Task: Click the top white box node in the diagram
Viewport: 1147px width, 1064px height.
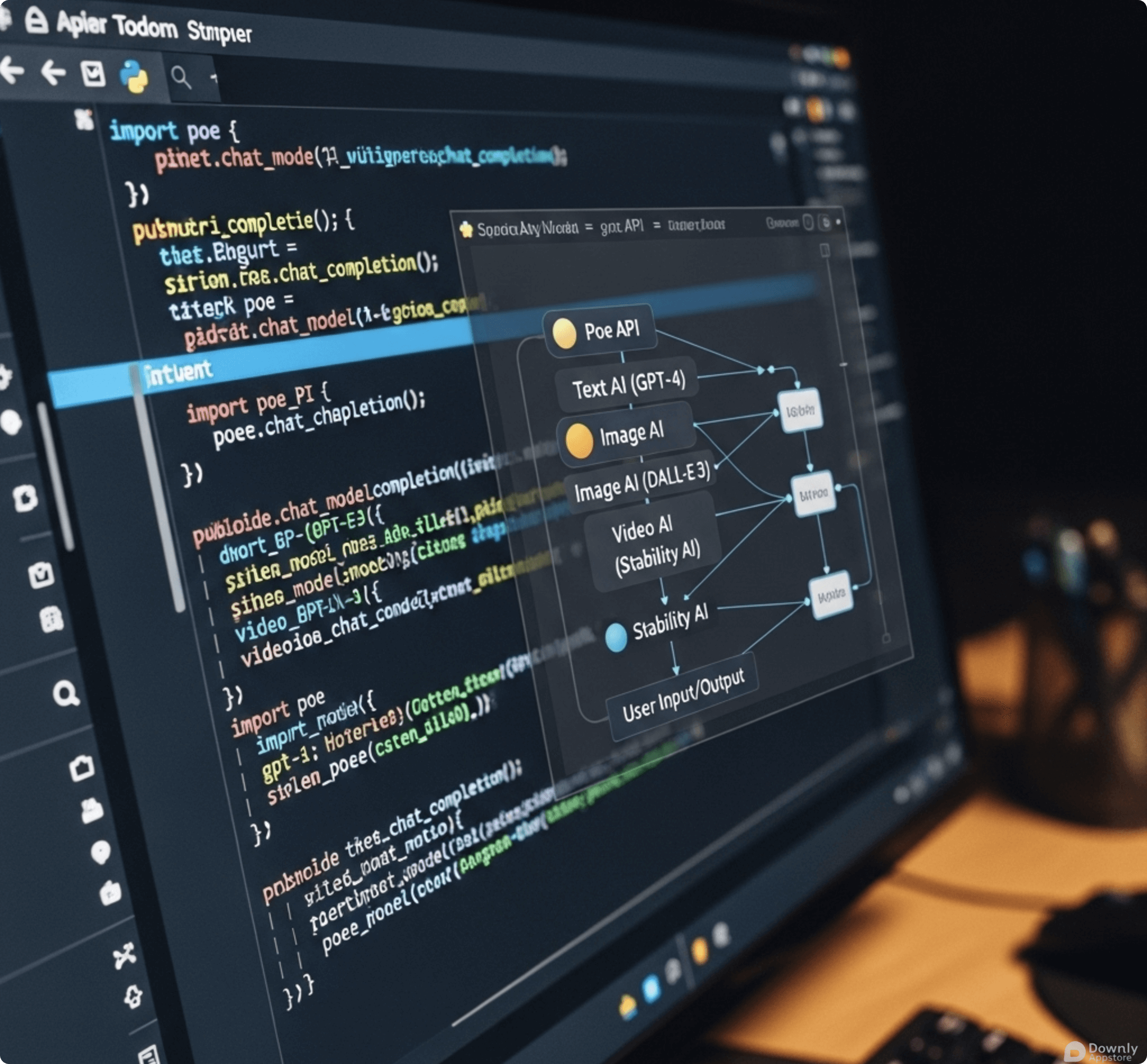Action: pos(800,411)
